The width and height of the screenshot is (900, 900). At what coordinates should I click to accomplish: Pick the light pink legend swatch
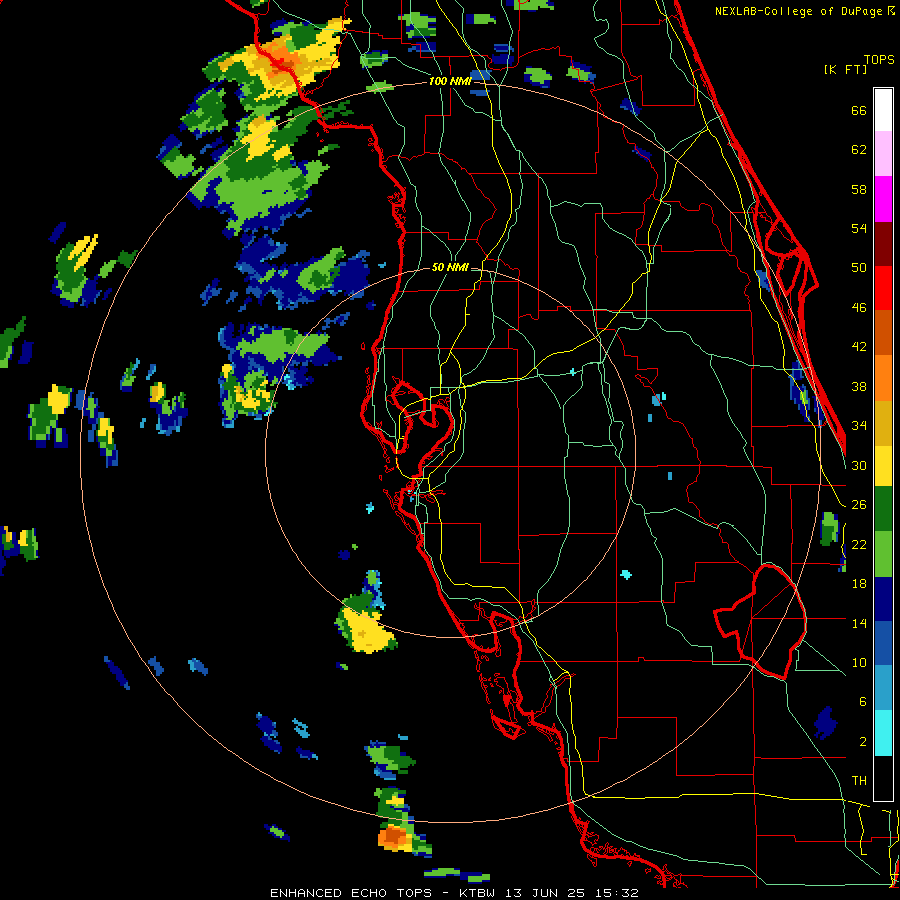[x=883, y=154]
